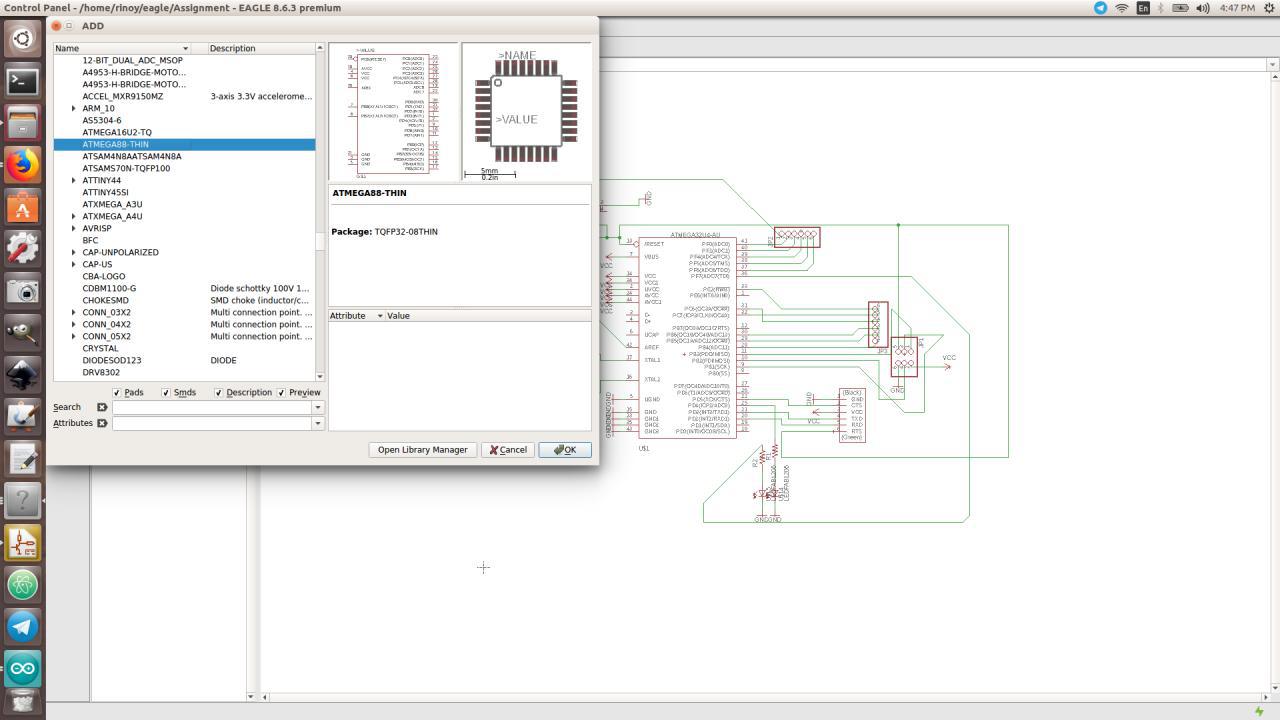1280x720 pixels.
Task: Open Ubuntu dash search icon
Action: 22,39
